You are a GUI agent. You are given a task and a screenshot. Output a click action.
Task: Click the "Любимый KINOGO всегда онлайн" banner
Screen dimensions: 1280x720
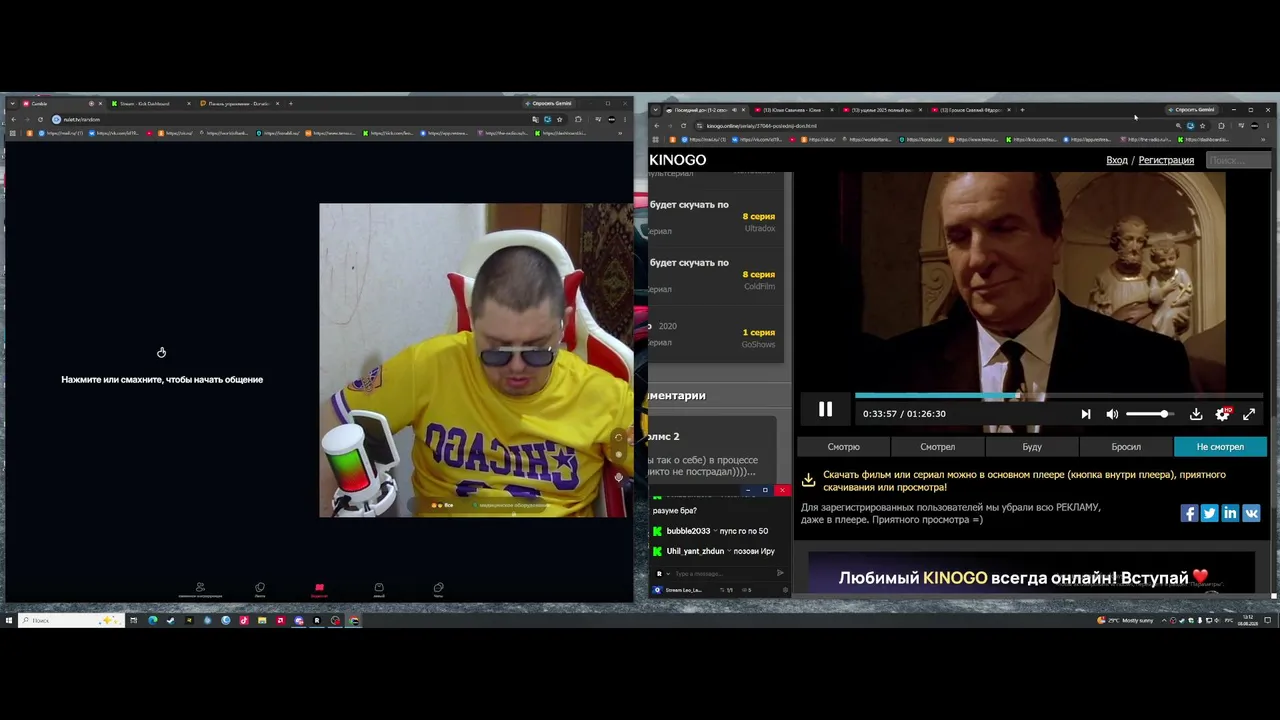[x=1031, y=572]
